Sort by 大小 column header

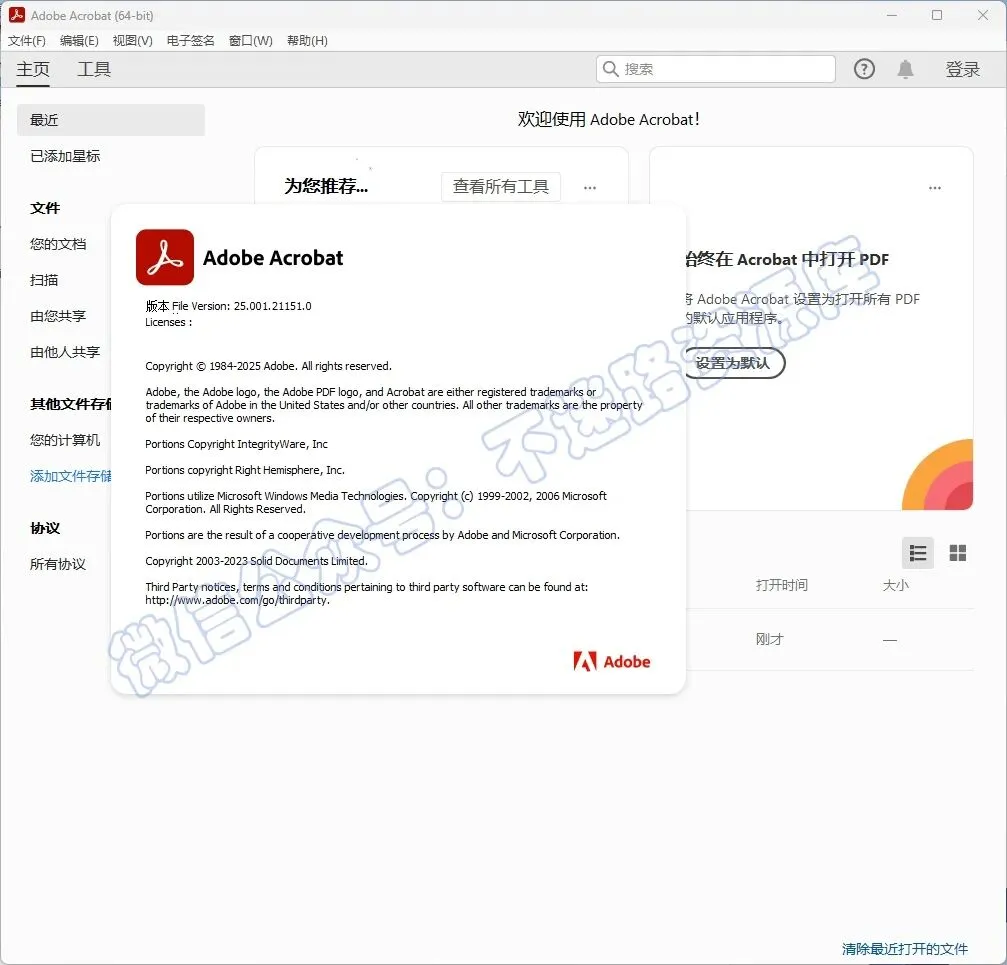tap(895, 585)
